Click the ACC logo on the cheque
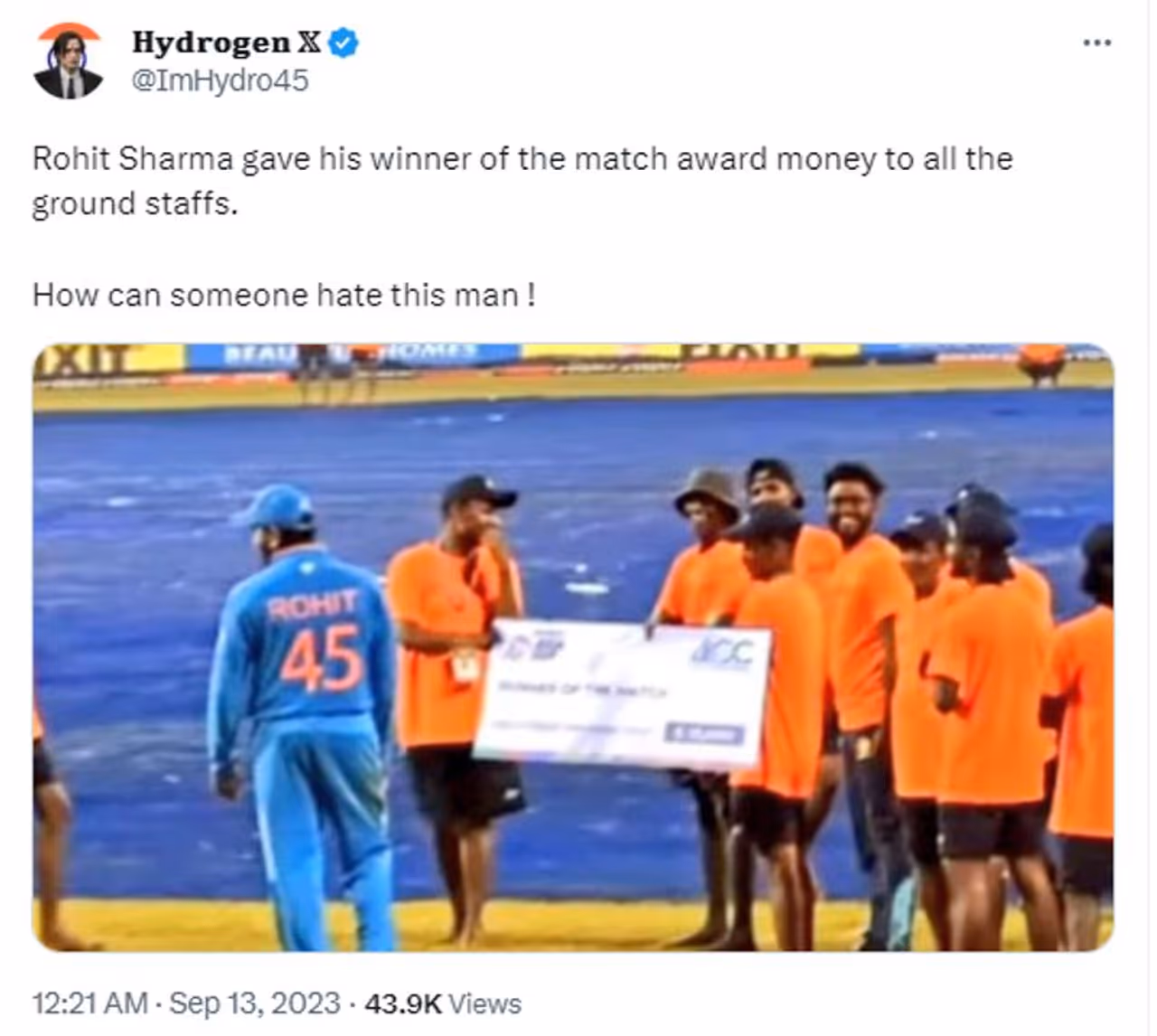This screenshot has width=1157, height=1036. point(722,653)
